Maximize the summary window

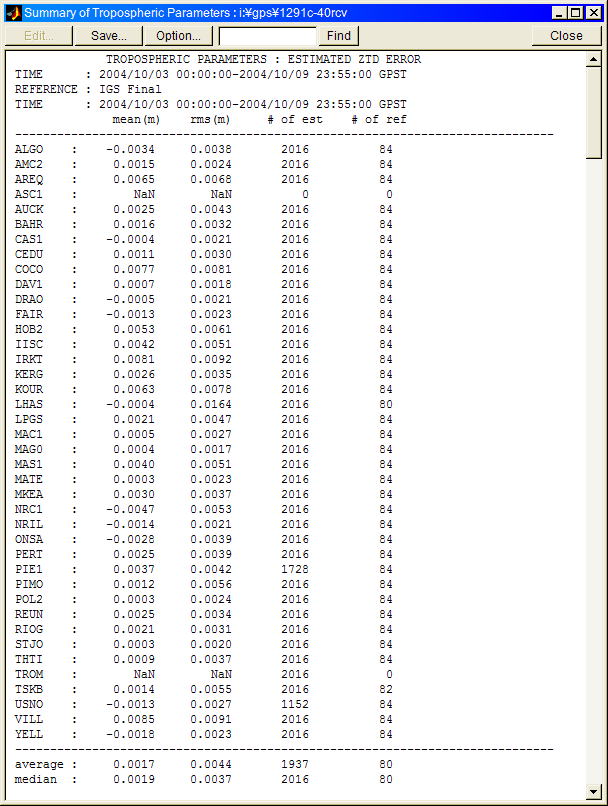pyautogui.click(x=576, y=12)
